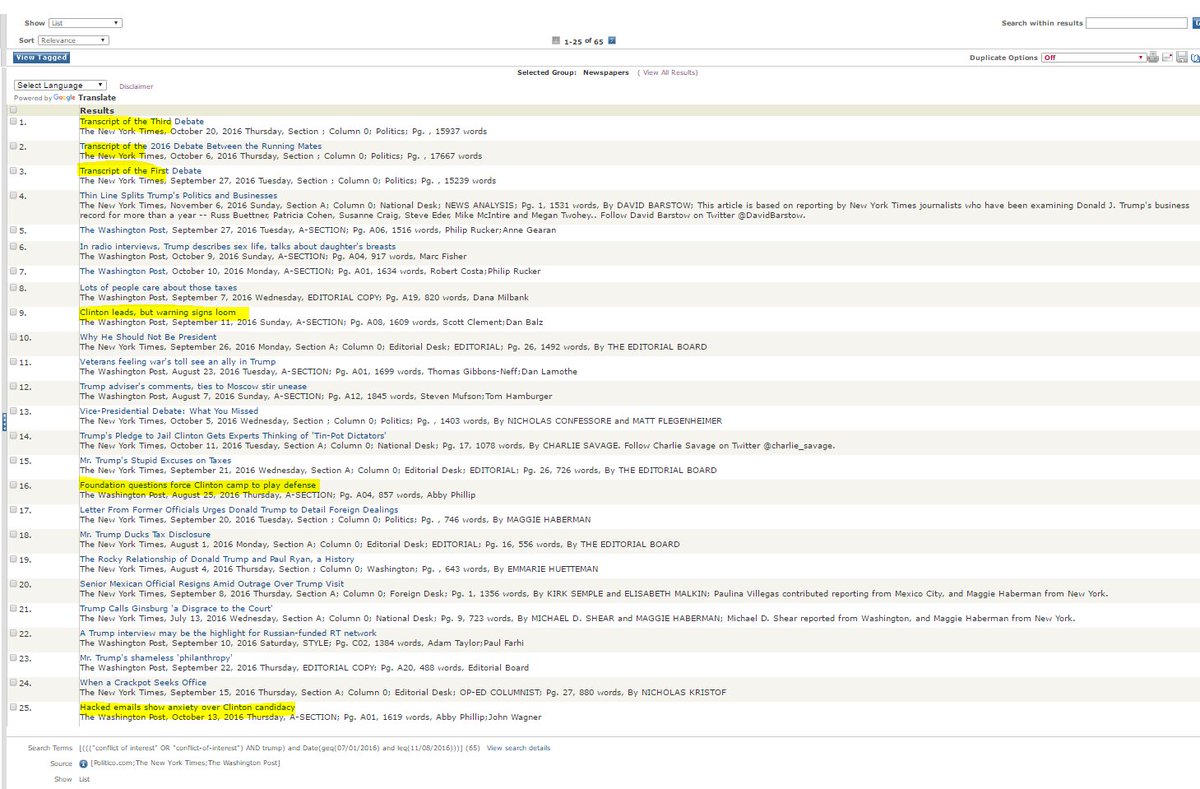
Task: Open Trump adviser's comments, ties to Moscow article
Action: coord(193,386)
